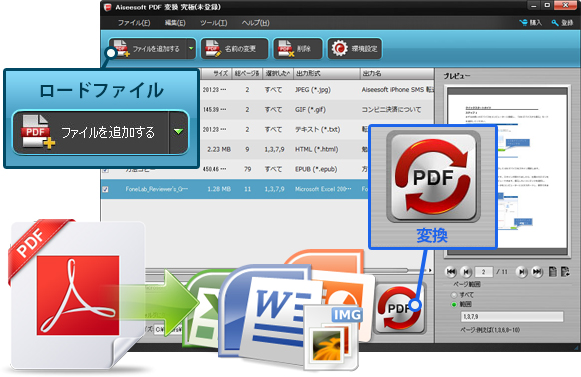Viewport: 581px width, 377px height.
Task: Select the FoneLab_Reviewer's_G file name
Action: click(156, 189)
